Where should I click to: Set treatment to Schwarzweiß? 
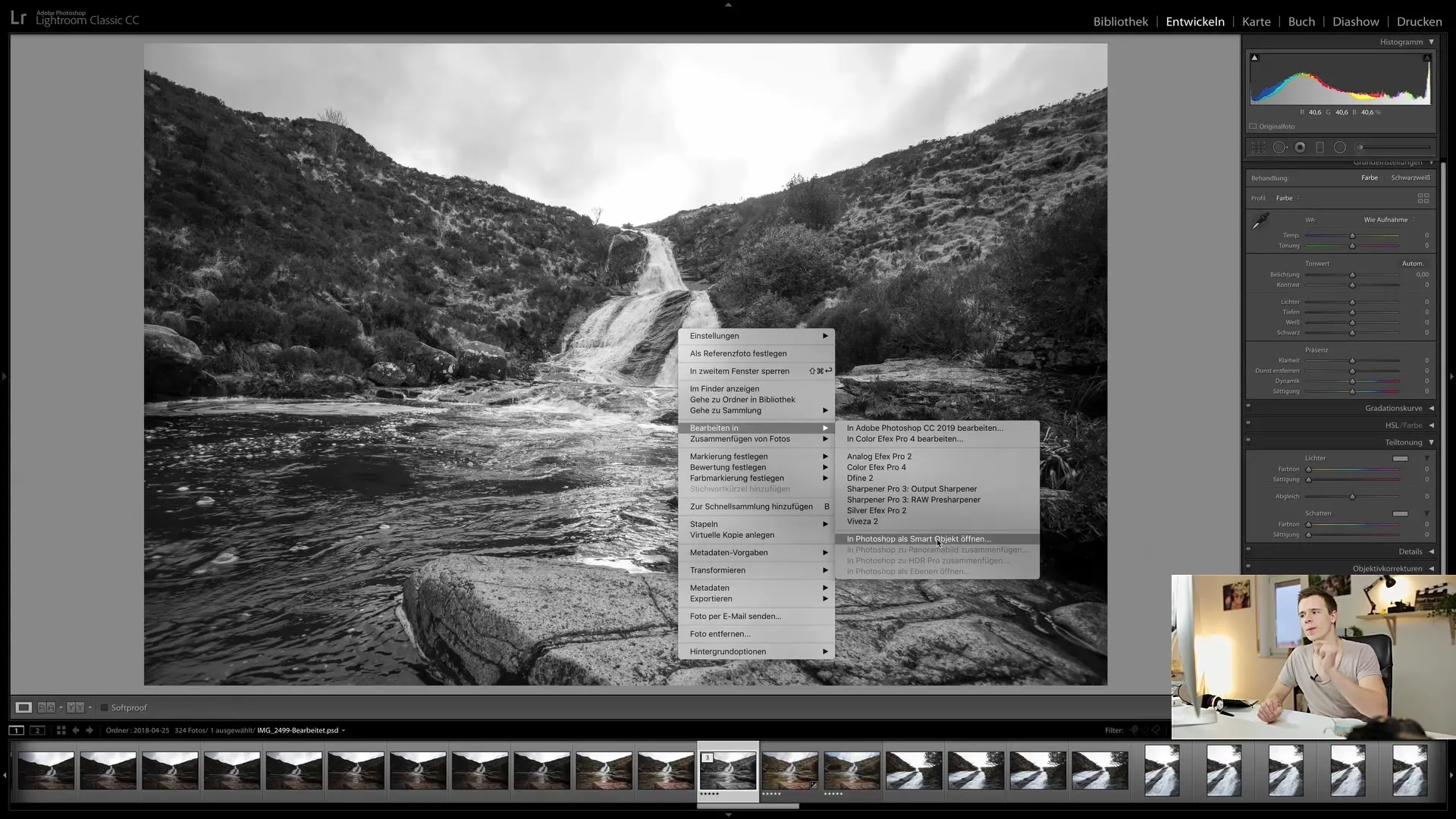click(x=1410, y=177)
